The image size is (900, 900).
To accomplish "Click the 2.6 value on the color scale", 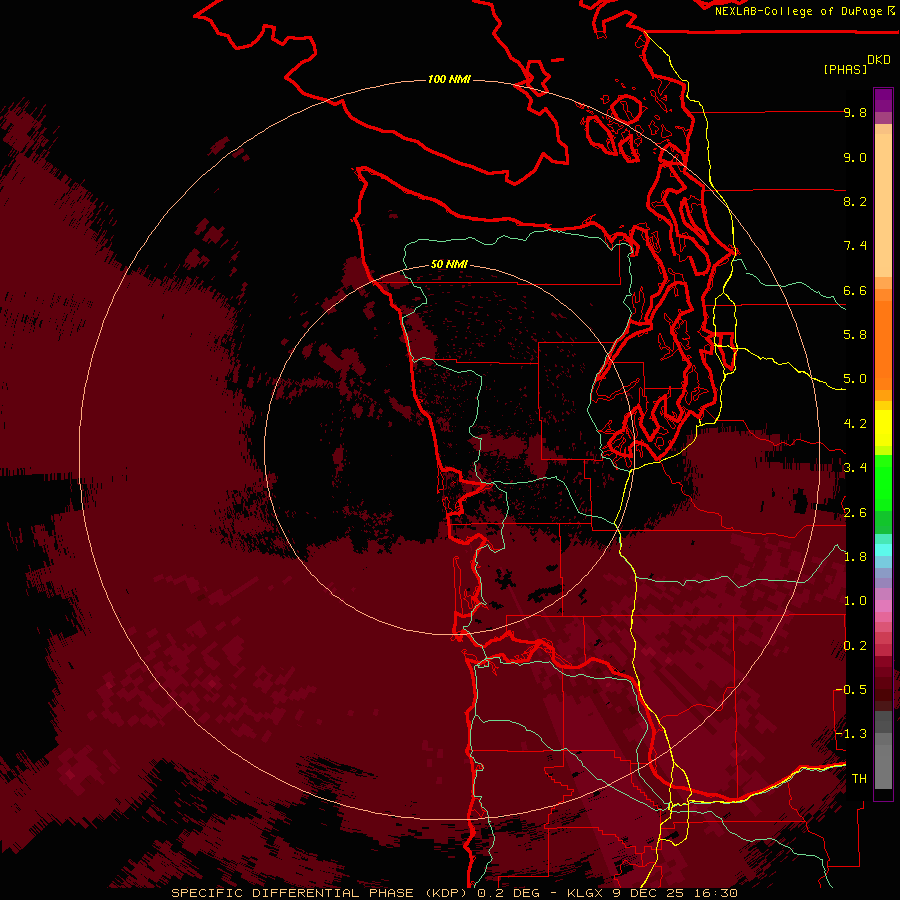I will (855, 513).
